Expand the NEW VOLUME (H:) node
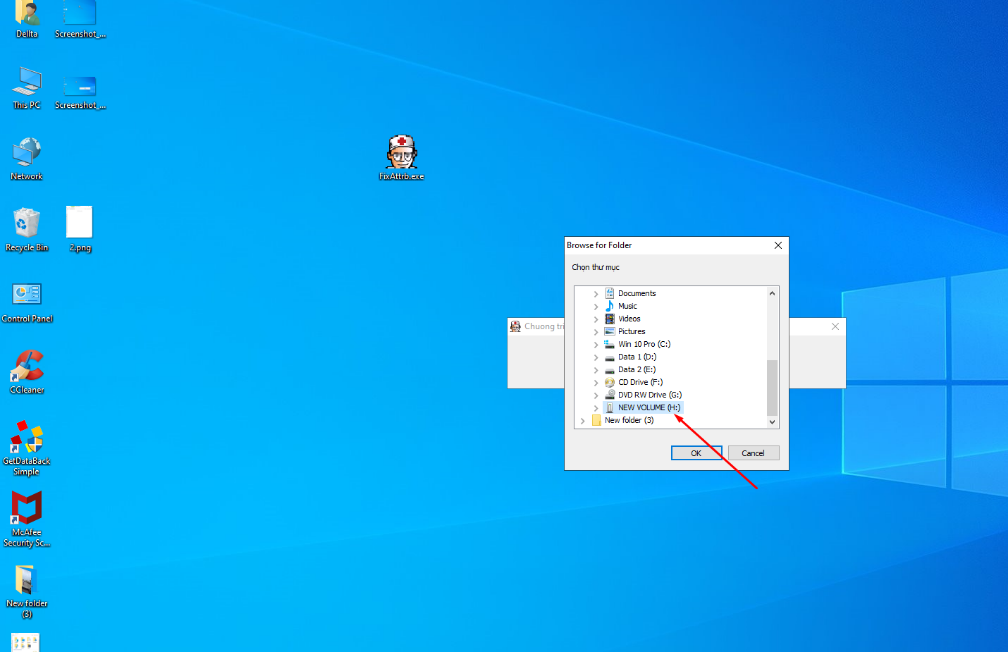 coord(596,408)
